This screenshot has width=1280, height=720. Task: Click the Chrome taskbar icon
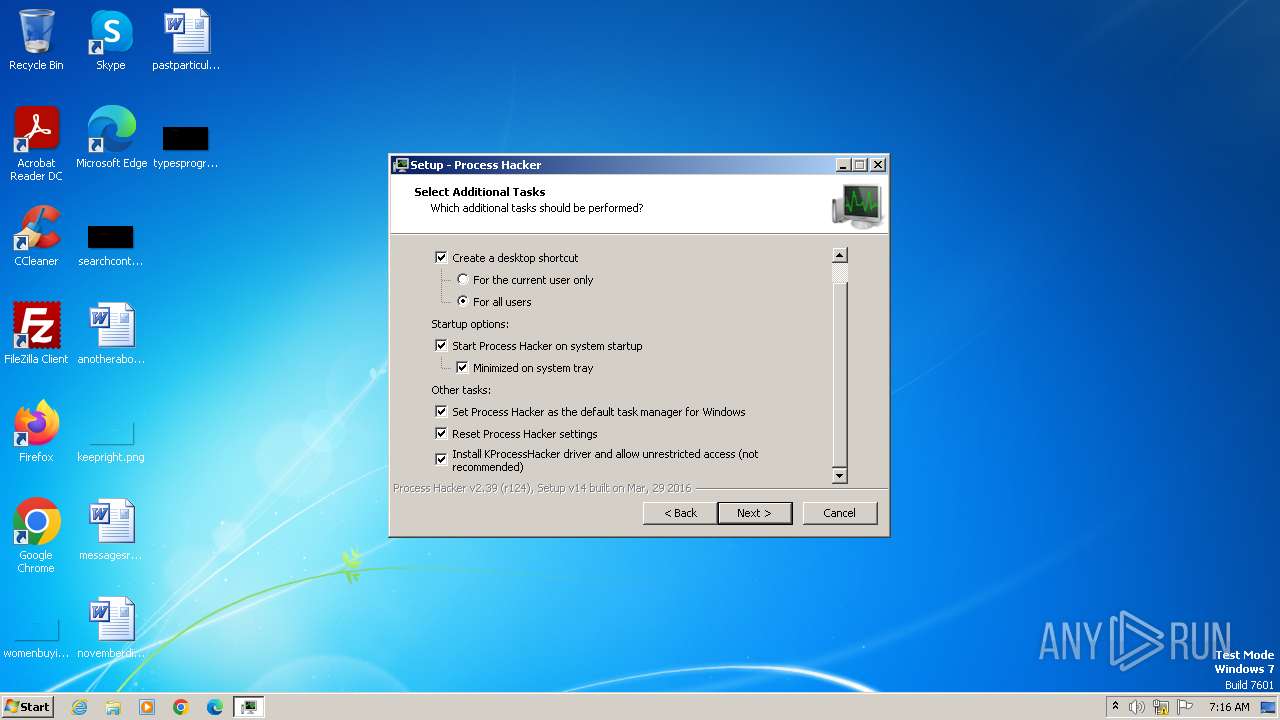pyautogui.click(x=181, y=707)
